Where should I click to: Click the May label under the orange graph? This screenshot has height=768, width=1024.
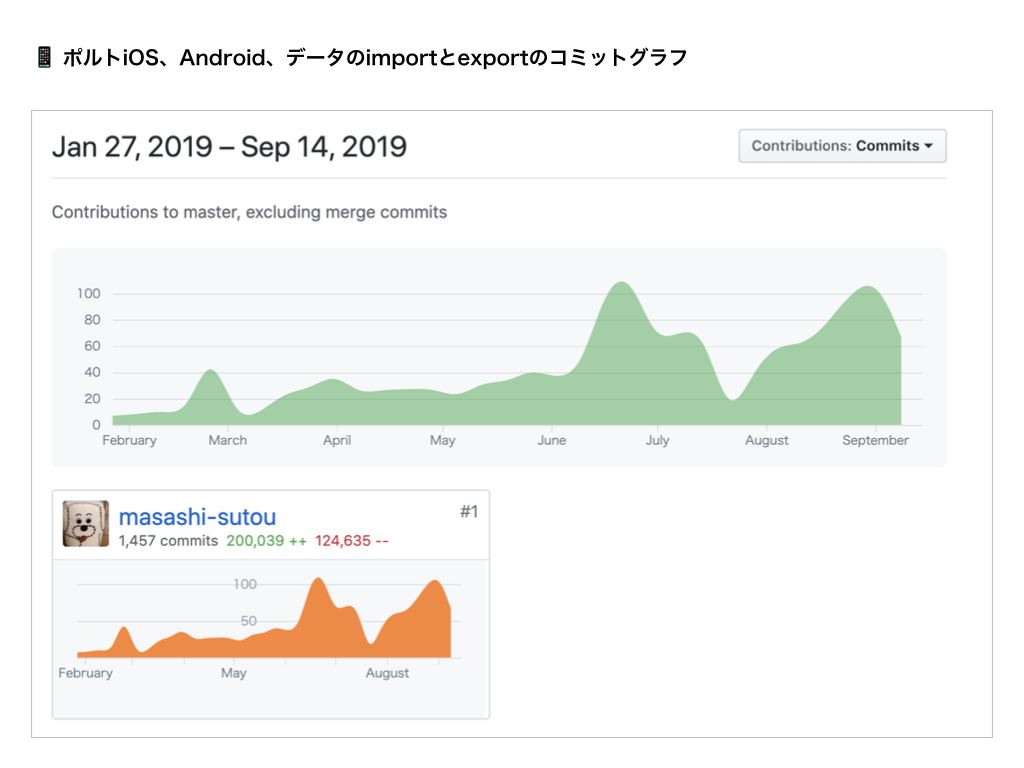tap(233, 673)
